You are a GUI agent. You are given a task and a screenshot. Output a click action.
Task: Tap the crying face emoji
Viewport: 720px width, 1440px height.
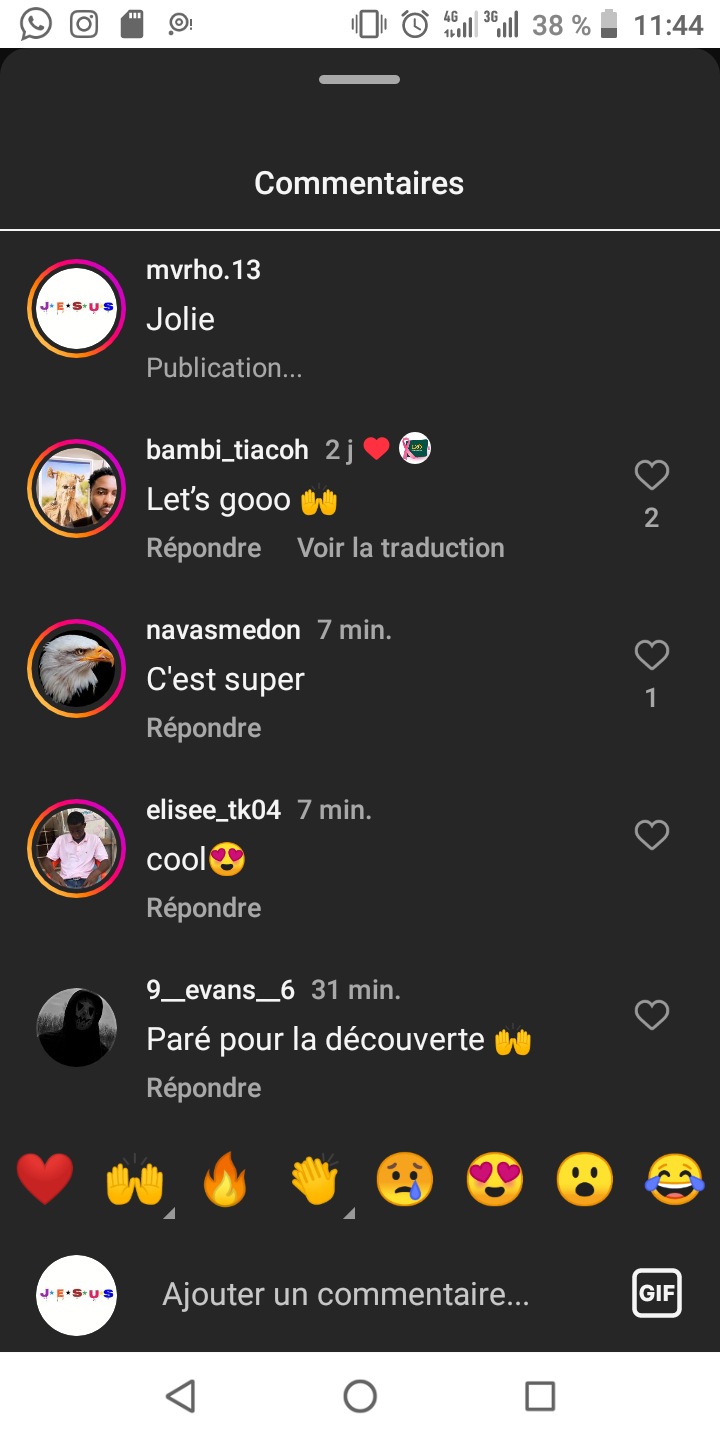click(x=404, y=1179)
